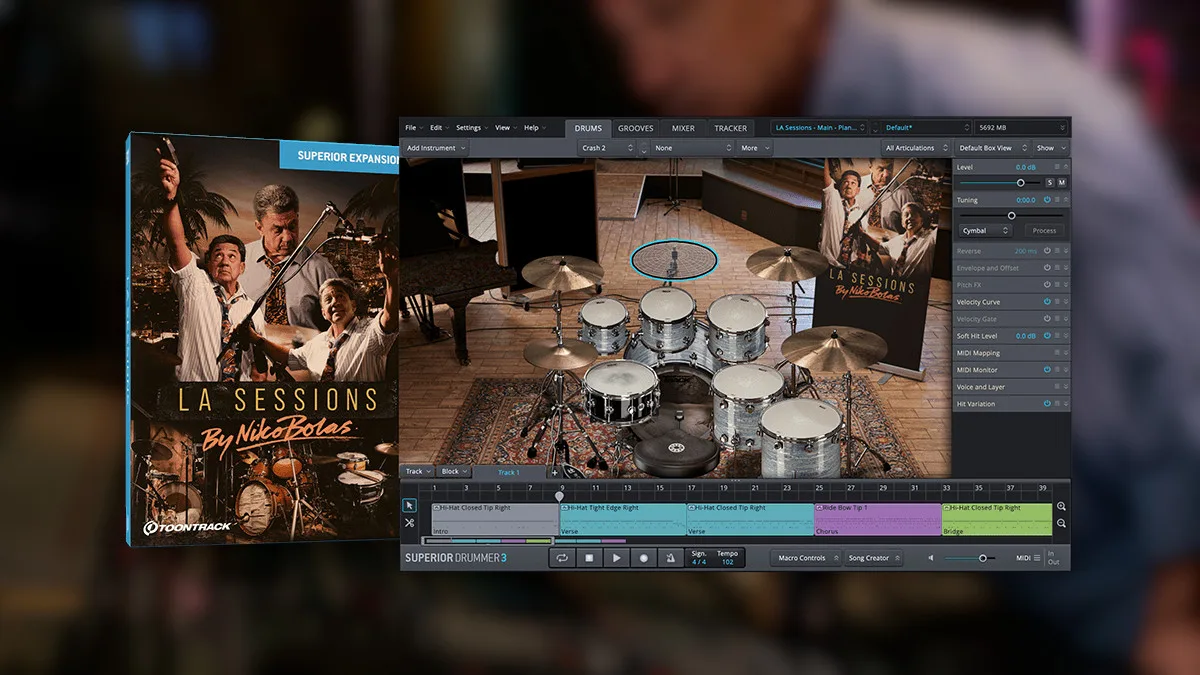Open the More dropdown
The width and height of the screenshot is (1200, 675).
755,148
